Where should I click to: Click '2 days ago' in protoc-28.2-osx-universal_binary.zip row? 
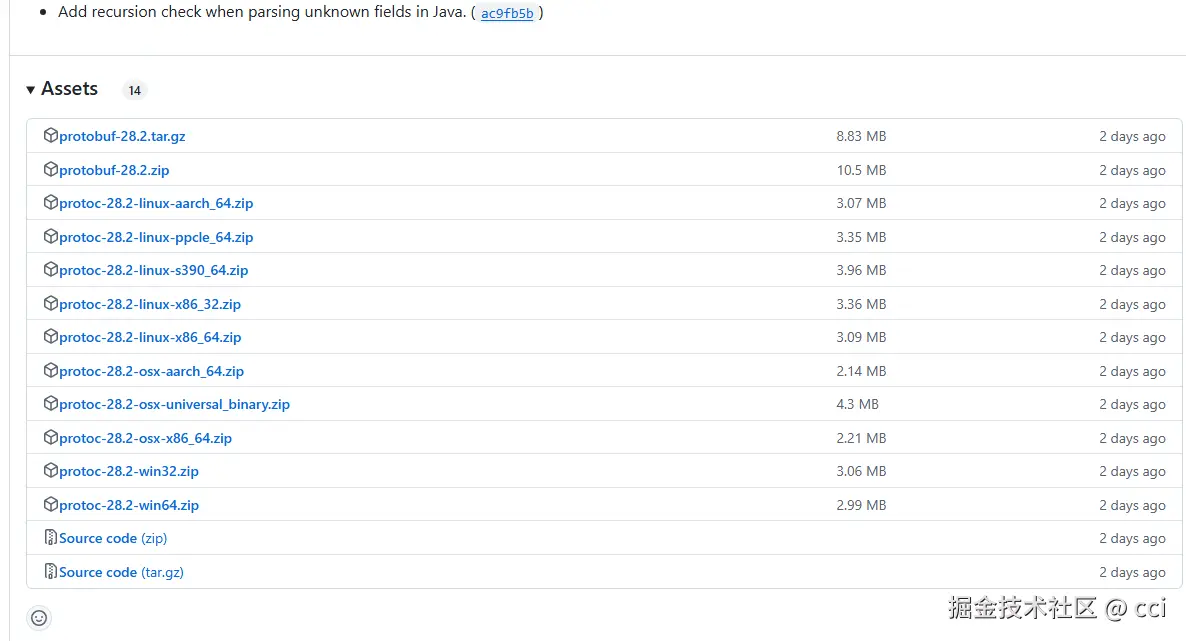click(1132, 404)
